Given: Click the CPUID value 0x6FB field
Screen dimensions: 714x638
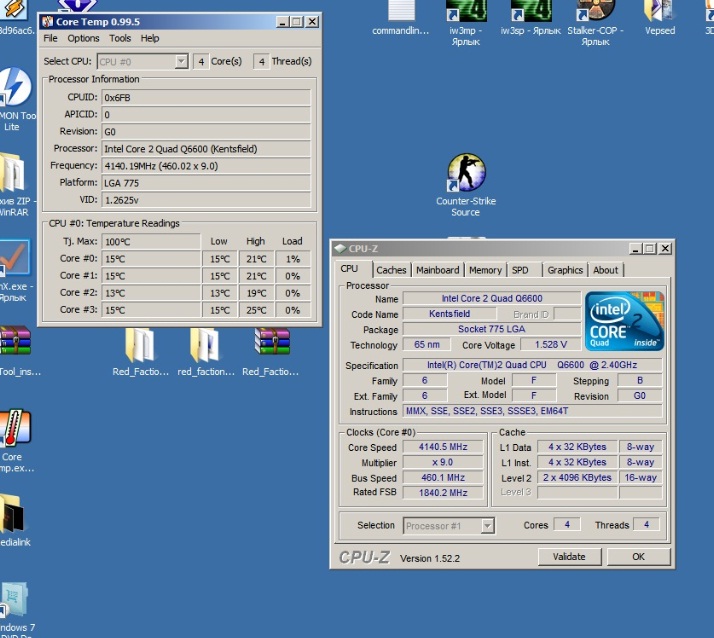Looking at the screenshot, I should pos(206,97).
